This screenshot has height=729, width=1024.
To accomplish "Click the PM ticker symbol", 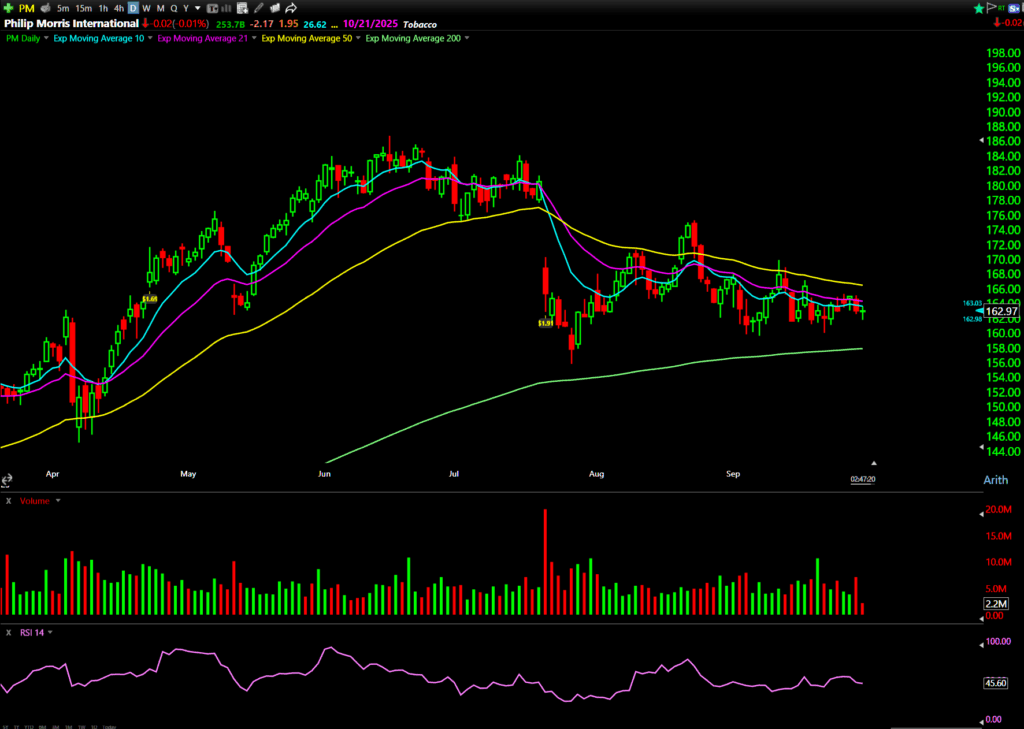I will pos(25,8).
